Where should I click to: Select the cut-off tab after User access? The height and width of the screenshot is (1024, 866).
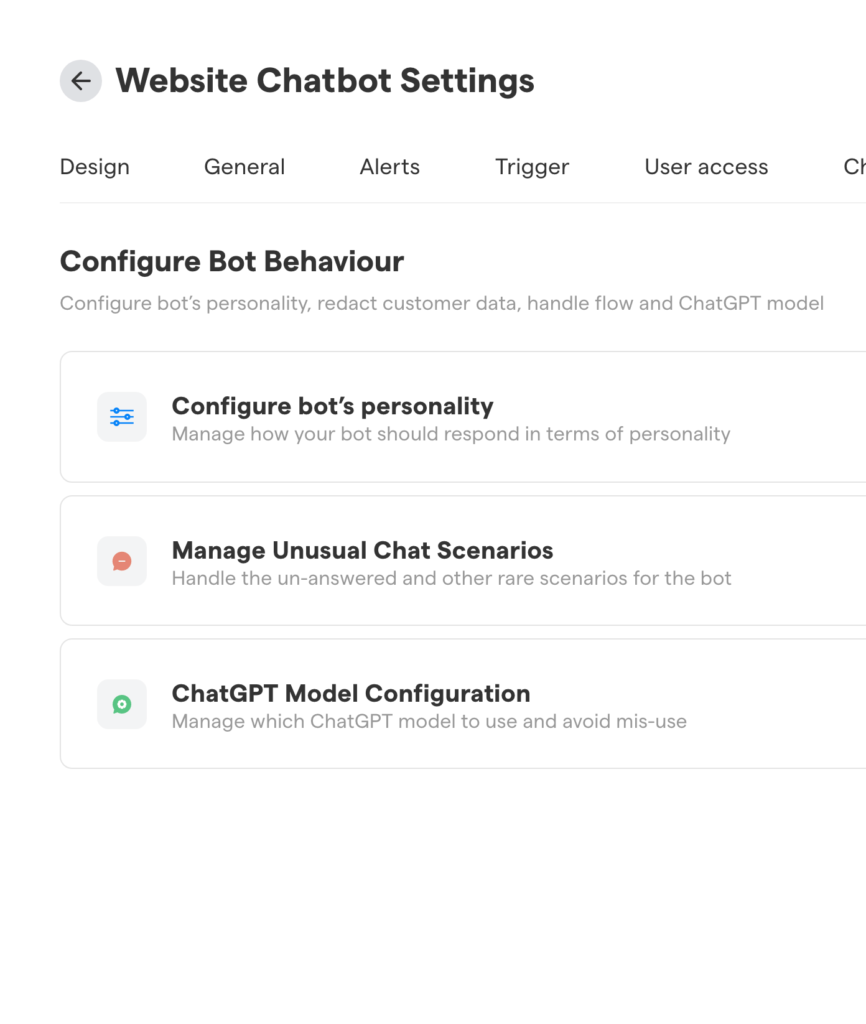854,167
